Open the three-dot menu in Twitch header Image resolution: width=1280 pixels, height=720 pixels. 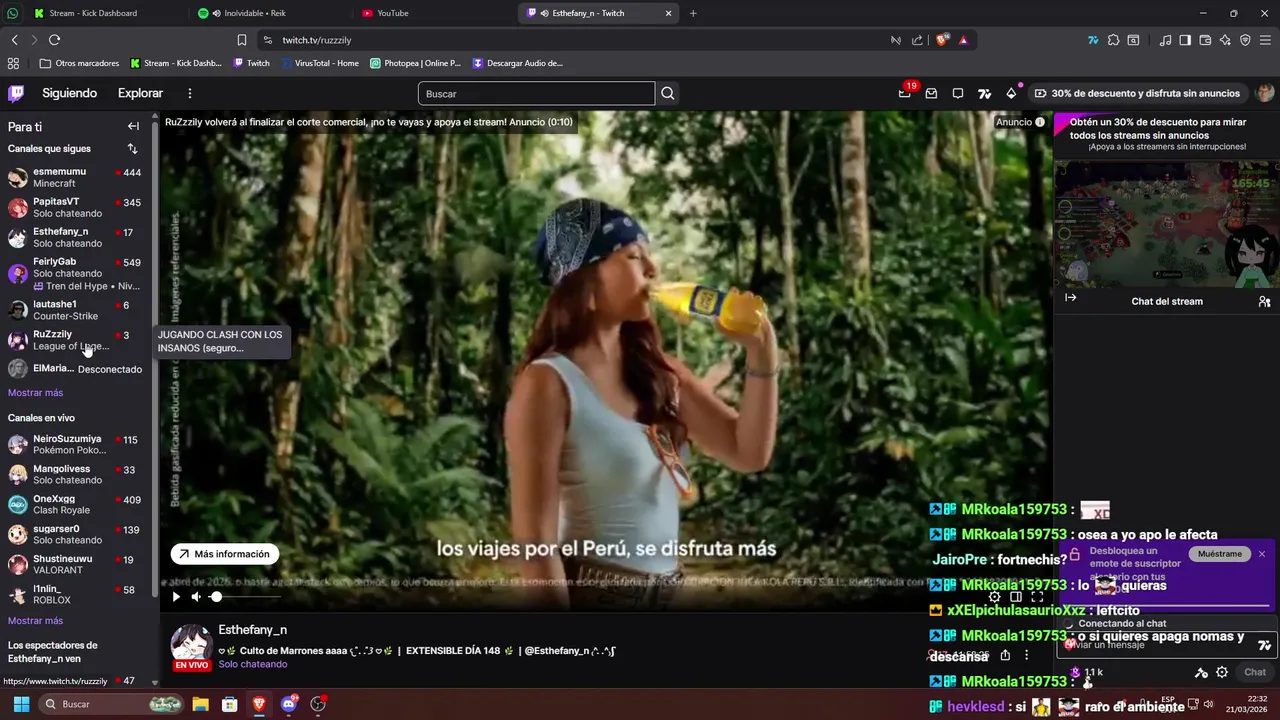click(190, 93)
